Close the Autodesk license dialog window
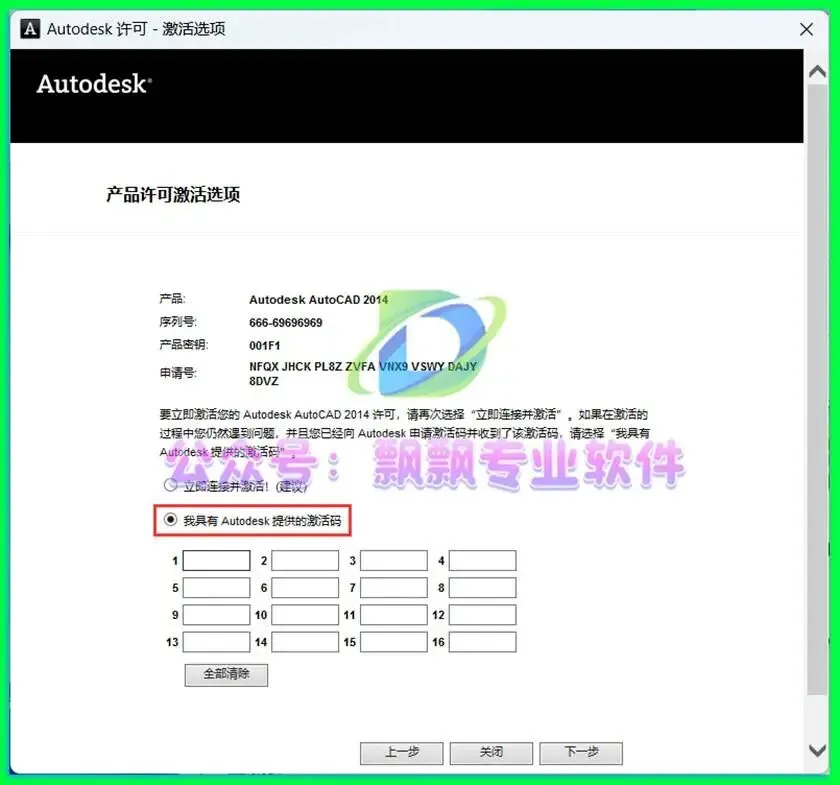Screen dimensions: 840x785 pos(806,29)
